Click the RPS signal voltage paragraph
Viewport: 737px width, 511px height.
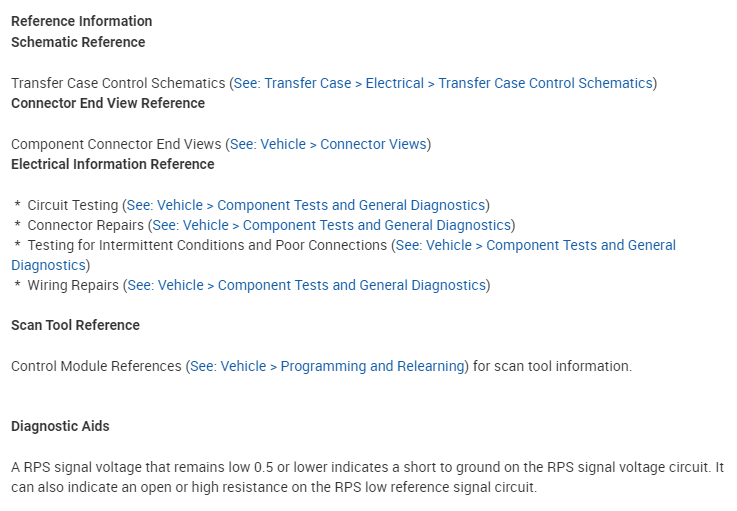(x=367, y=477)
